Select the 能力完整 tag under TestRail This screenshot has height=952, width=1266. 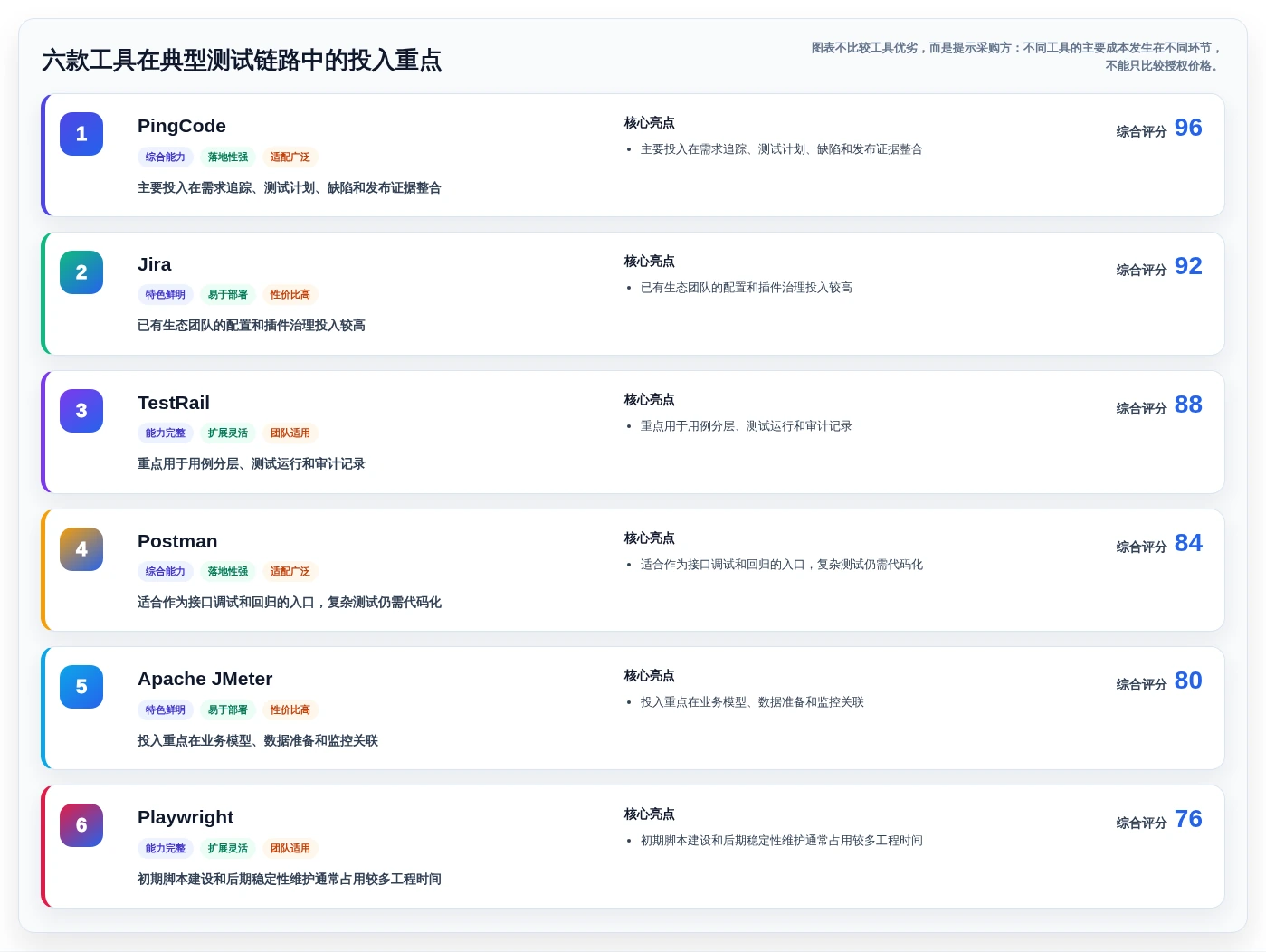point(166,433)
